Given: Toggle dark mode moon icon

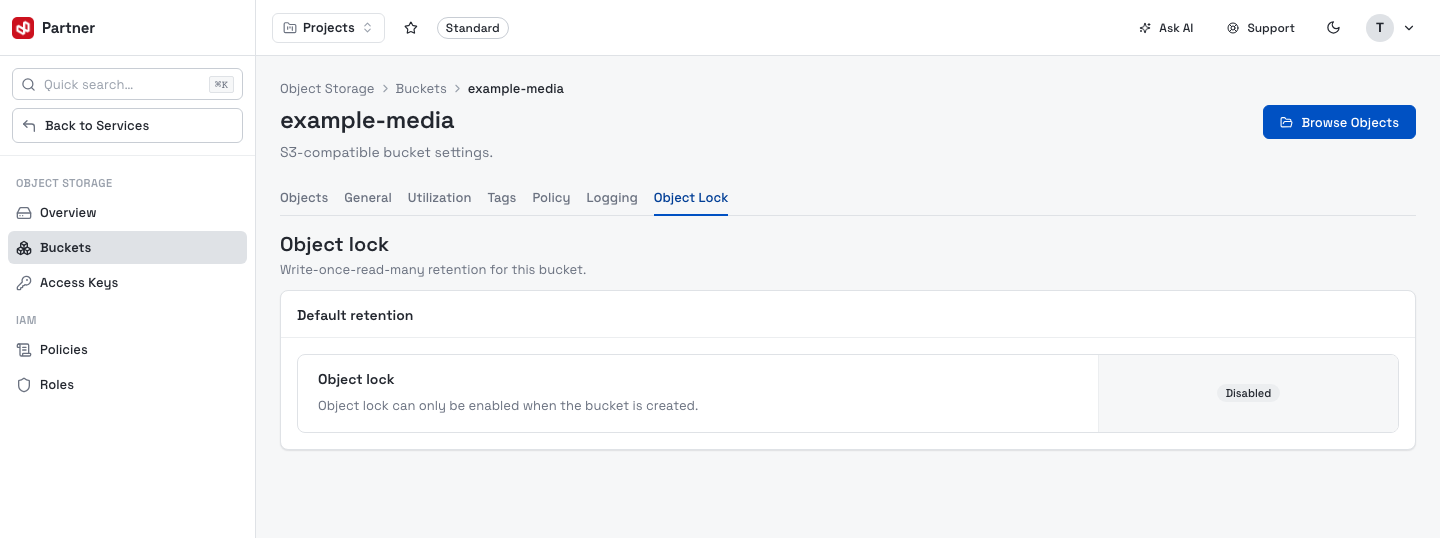Looking at the screenshot, I should pos(1333,28).
